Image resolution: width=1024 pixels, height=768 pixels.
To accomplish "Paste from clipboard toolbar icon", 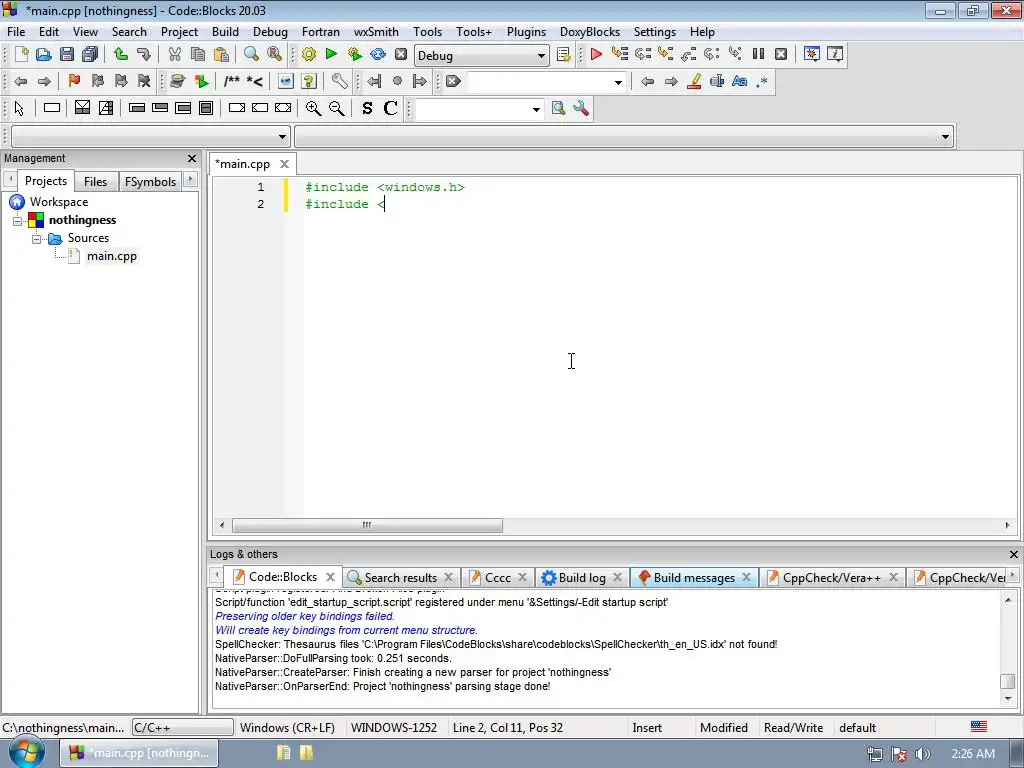I will pos(221,54).
